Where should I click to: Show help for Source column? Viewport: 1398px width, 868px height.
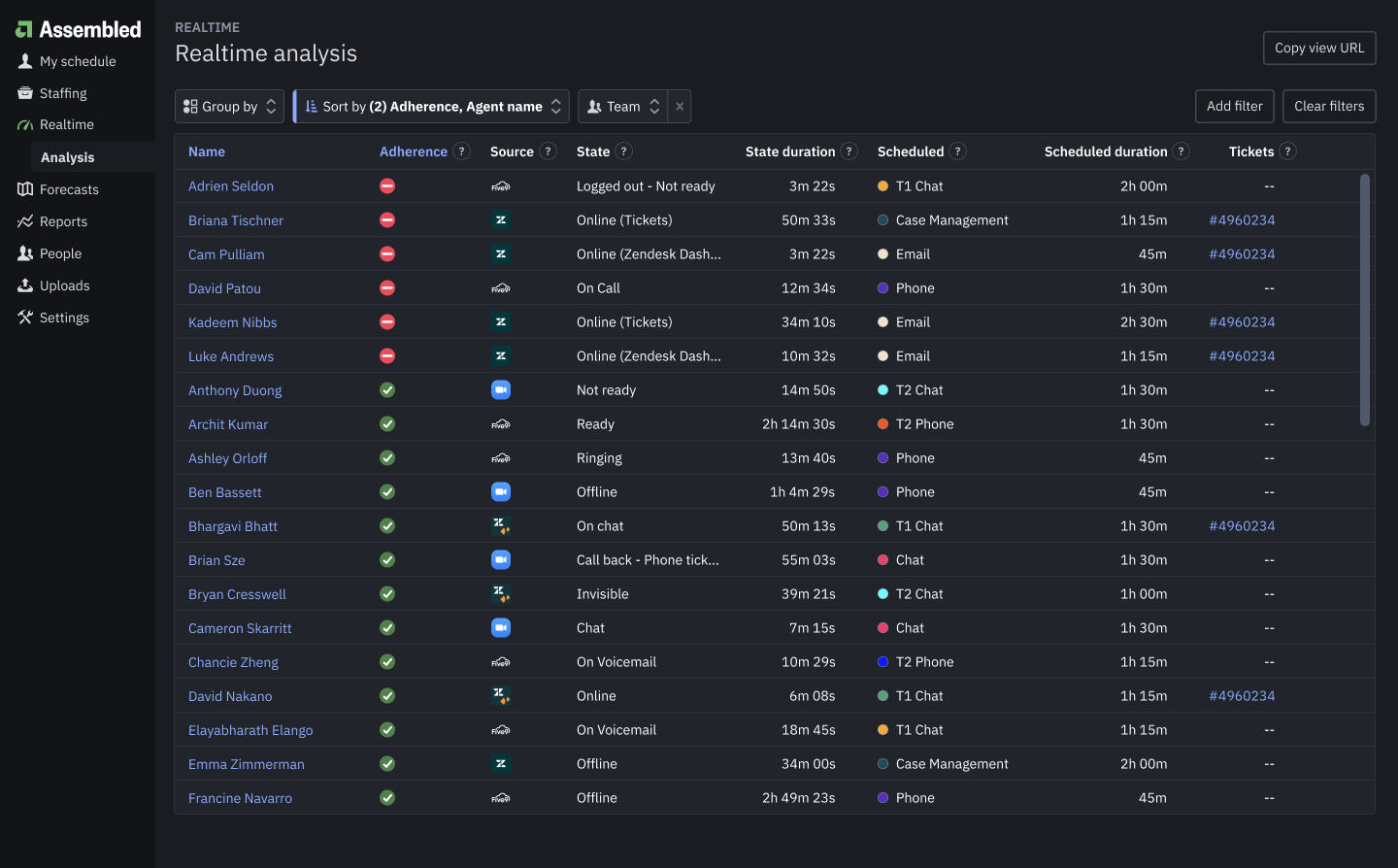pos(549,151)
